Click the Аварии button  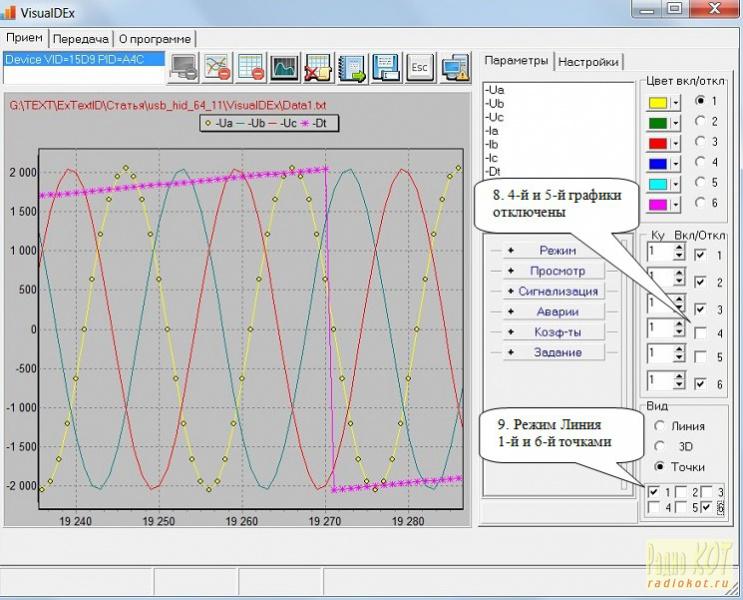[557, 311]
